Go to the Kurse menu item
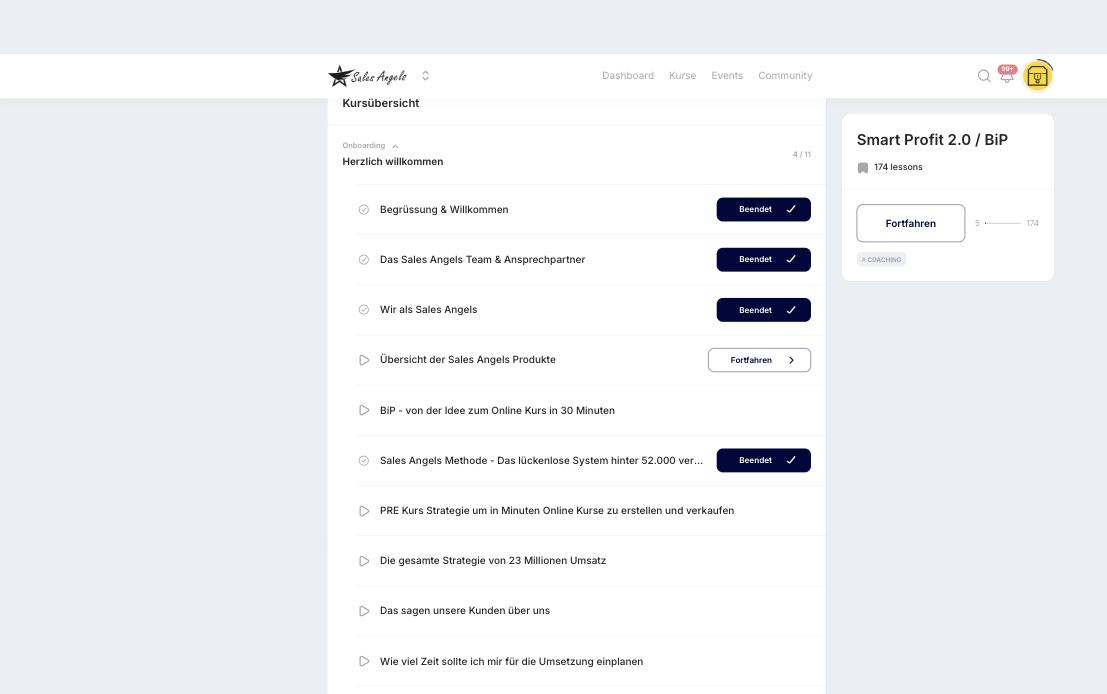The width and height of the screenshot is (1107, 694). pyautogui.click(x=682, y=76)
